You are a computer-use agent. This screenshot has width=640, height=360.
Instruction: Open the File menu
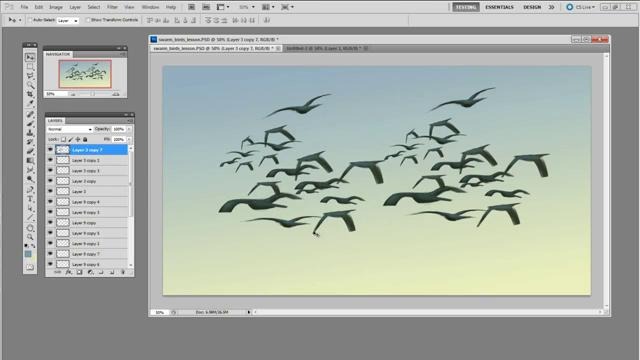click(x=24, y=7)
